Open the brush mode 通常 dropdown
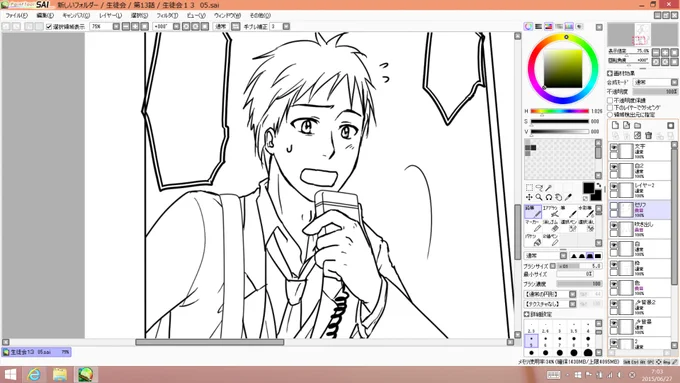Screen dimensions: 680x383 tap(563, 255)
